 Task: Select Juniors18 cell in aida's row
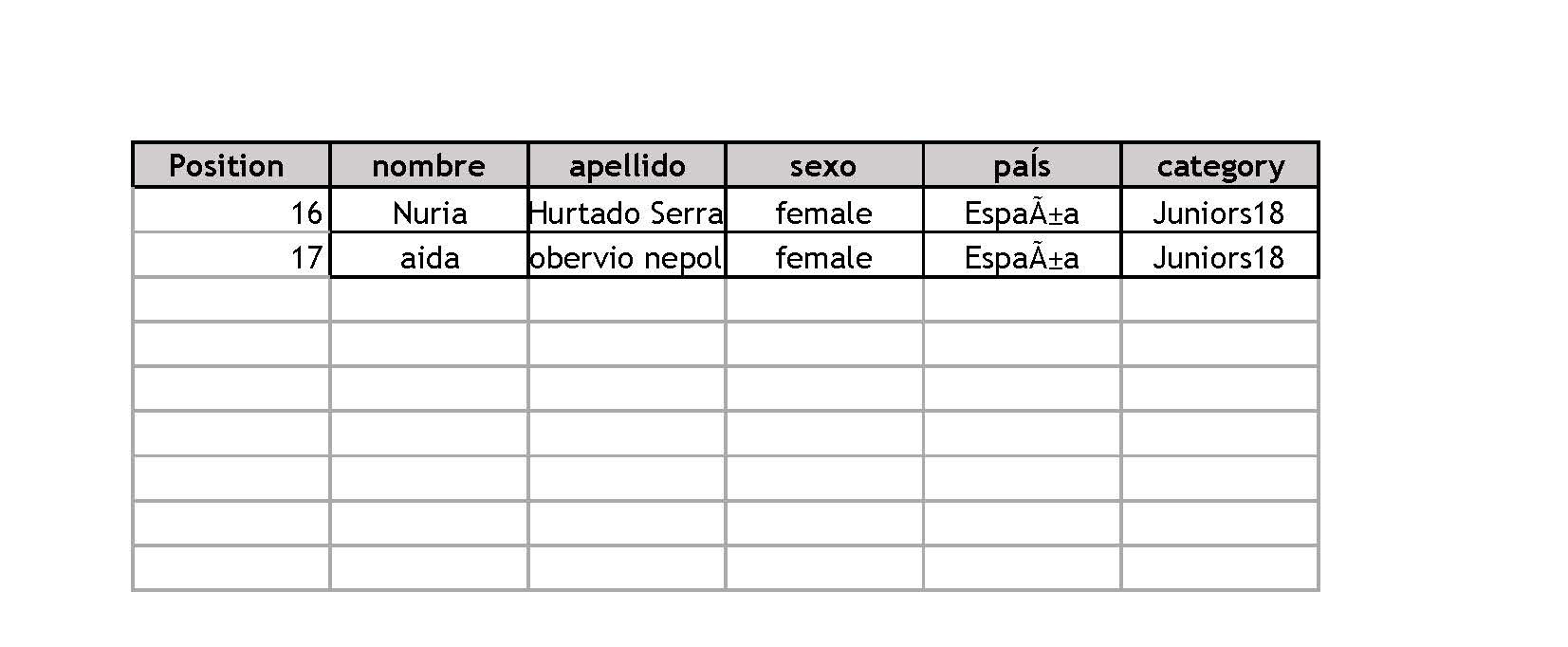pyautogui.click(x=1220, y=255)
